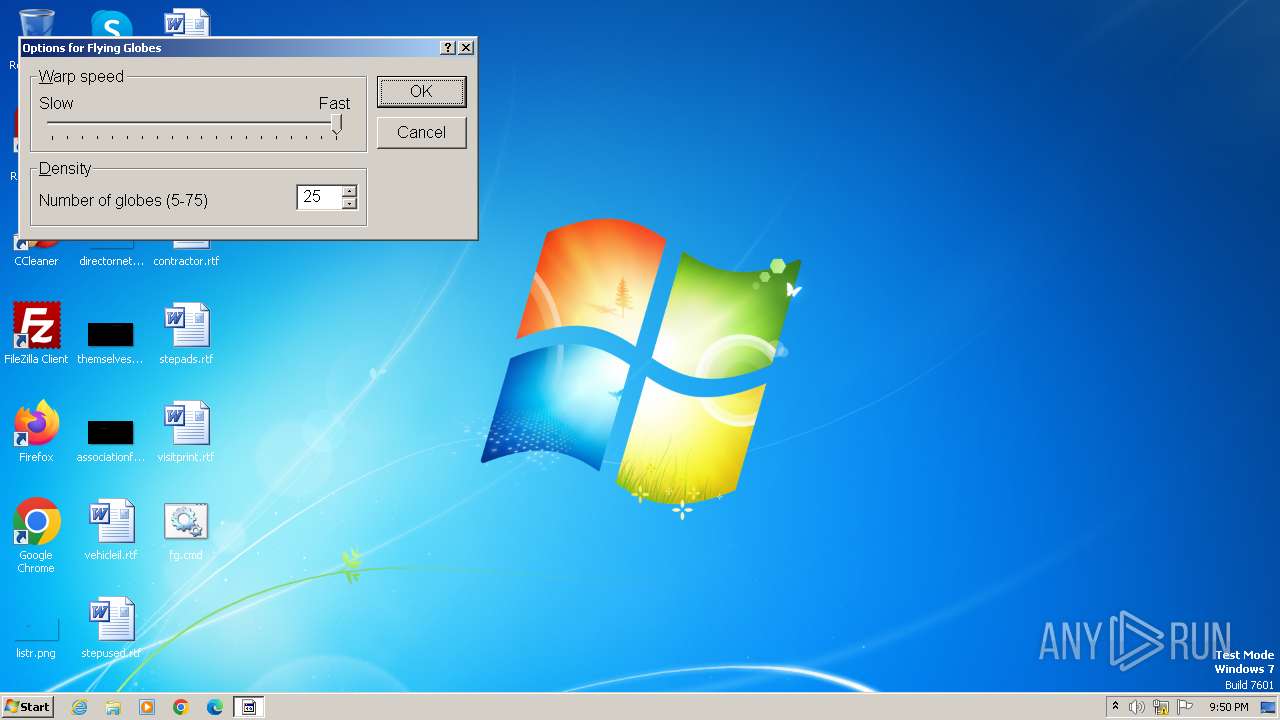Screen dimensions: 1280x720
Task: Decrease the number of globes
Action: click(349, 203)
